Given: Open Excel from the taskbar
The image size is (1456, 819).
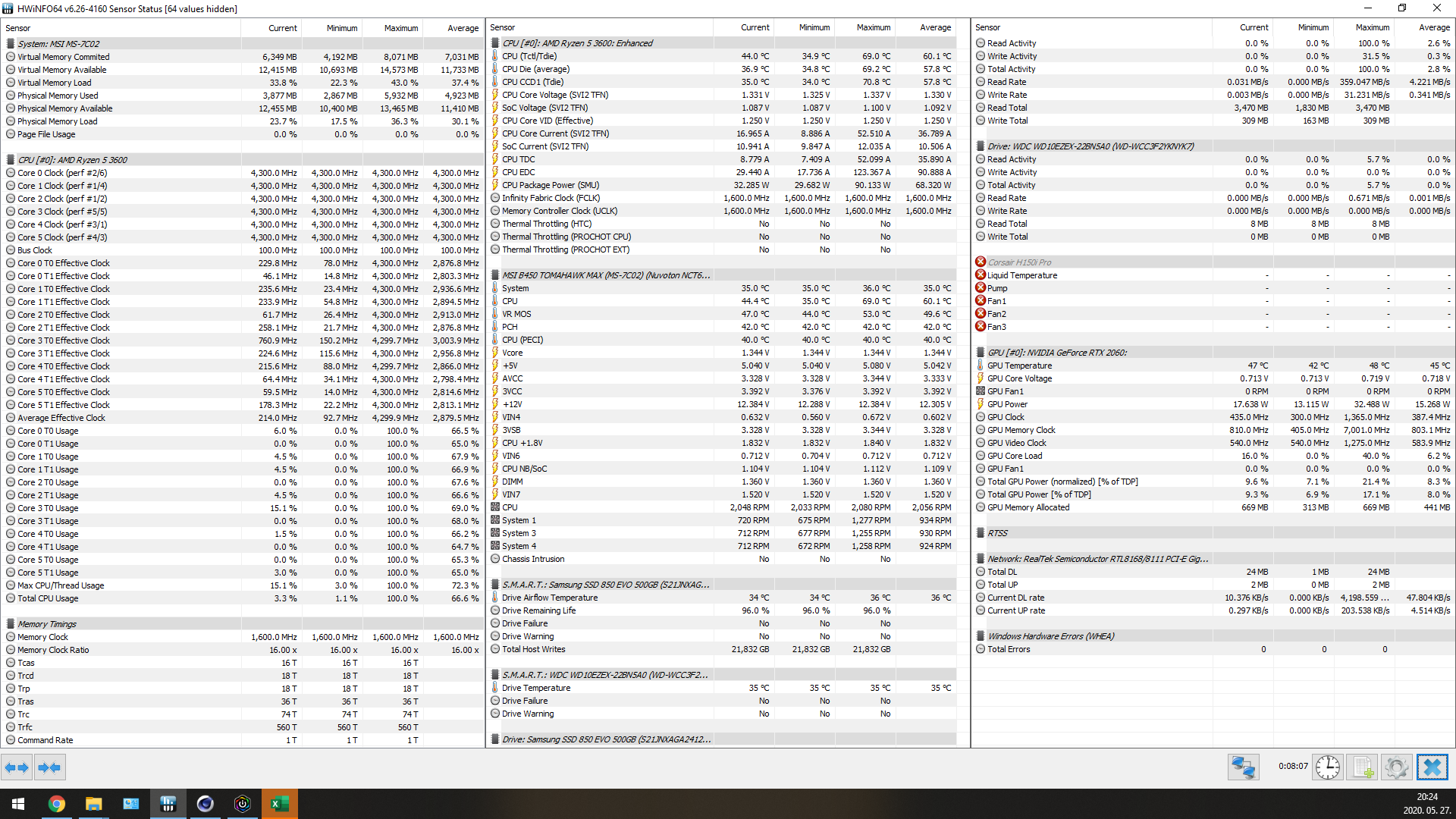Looking at the screenshot, I should coord(279,804).
